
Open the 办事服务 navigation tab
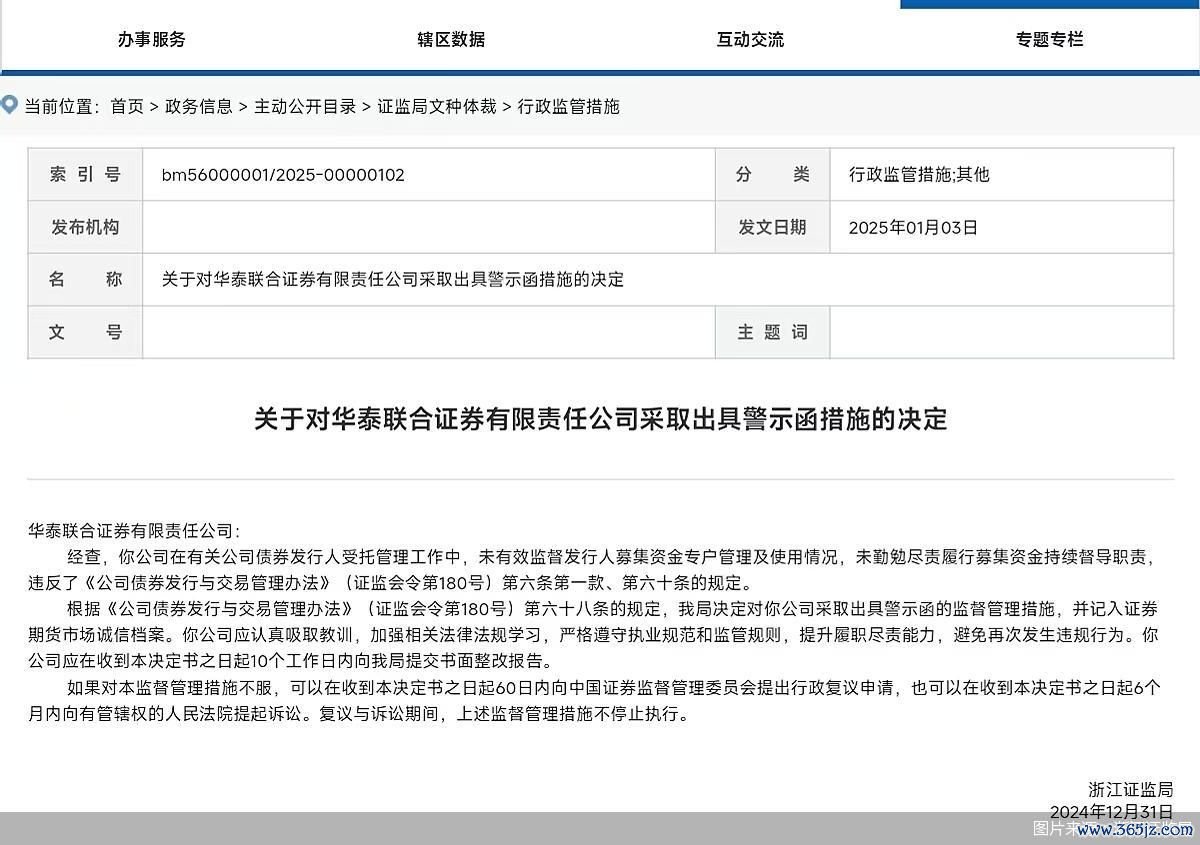(x=151, y=40)
